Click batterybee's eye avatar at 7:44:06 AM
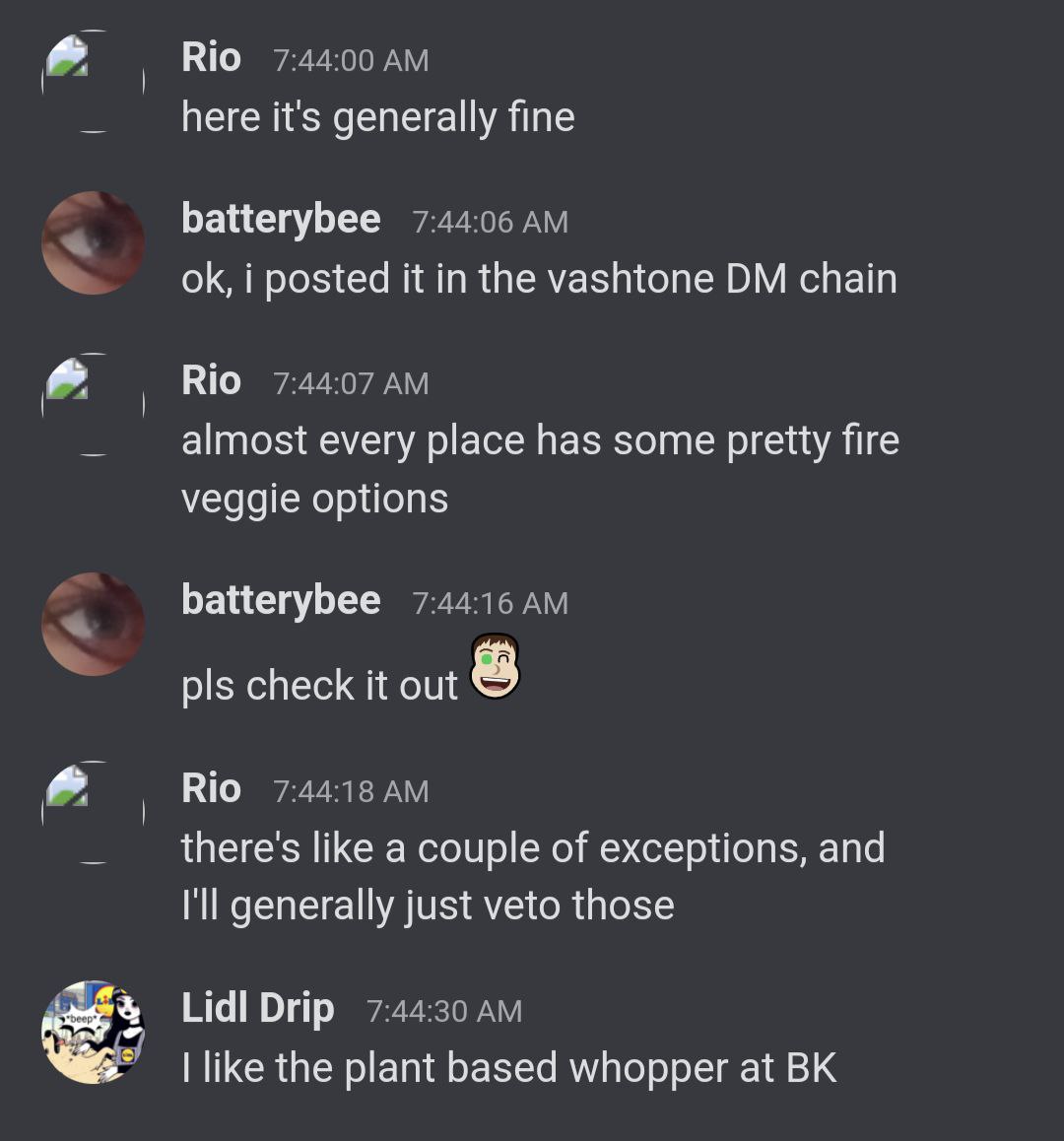Image resolution: width=1064 pixels, height=1141 pixels. [93, 242]
